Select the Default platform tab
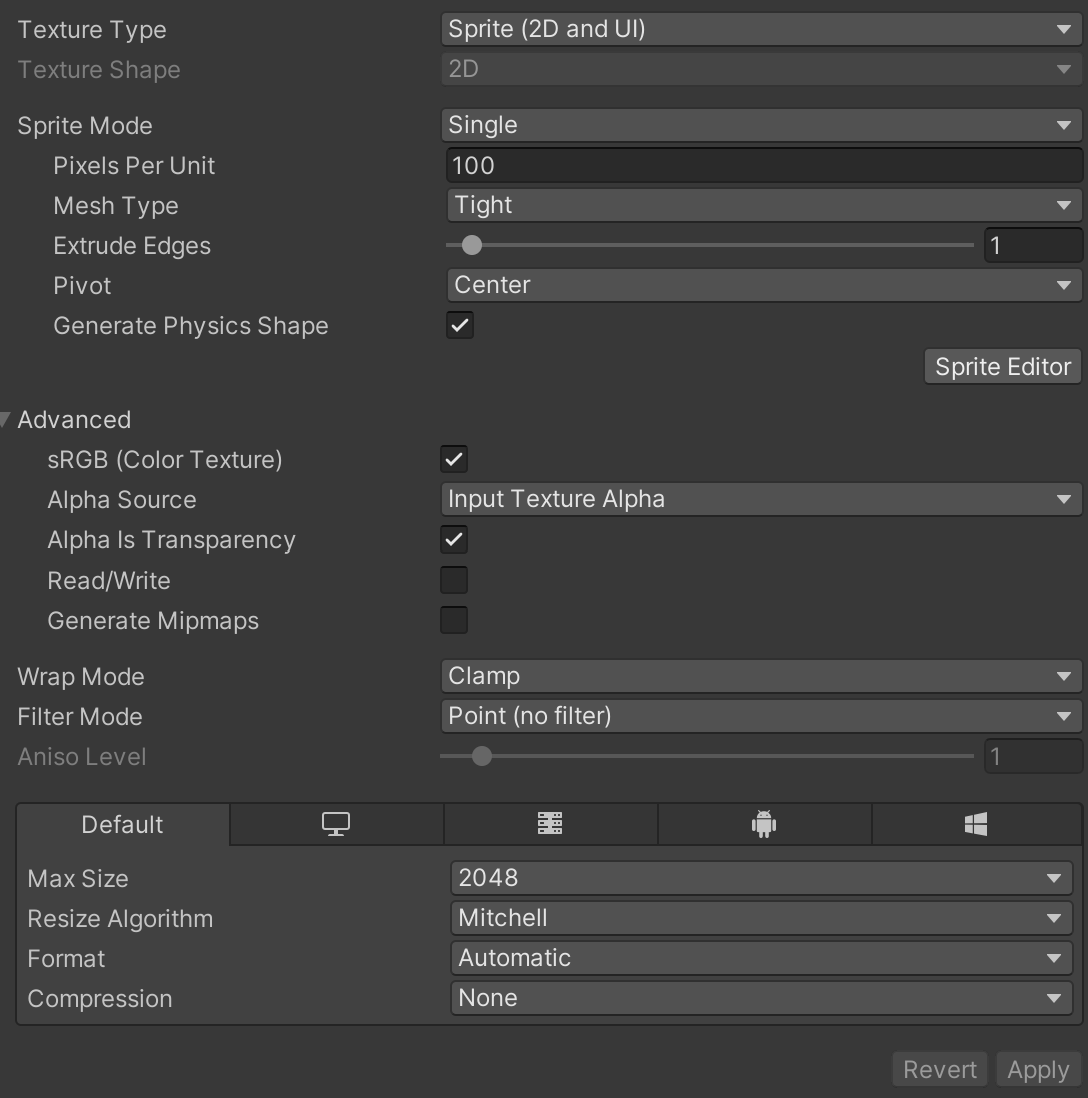This screenshot has height=1098, width=1088. click(x=122, y=824)
